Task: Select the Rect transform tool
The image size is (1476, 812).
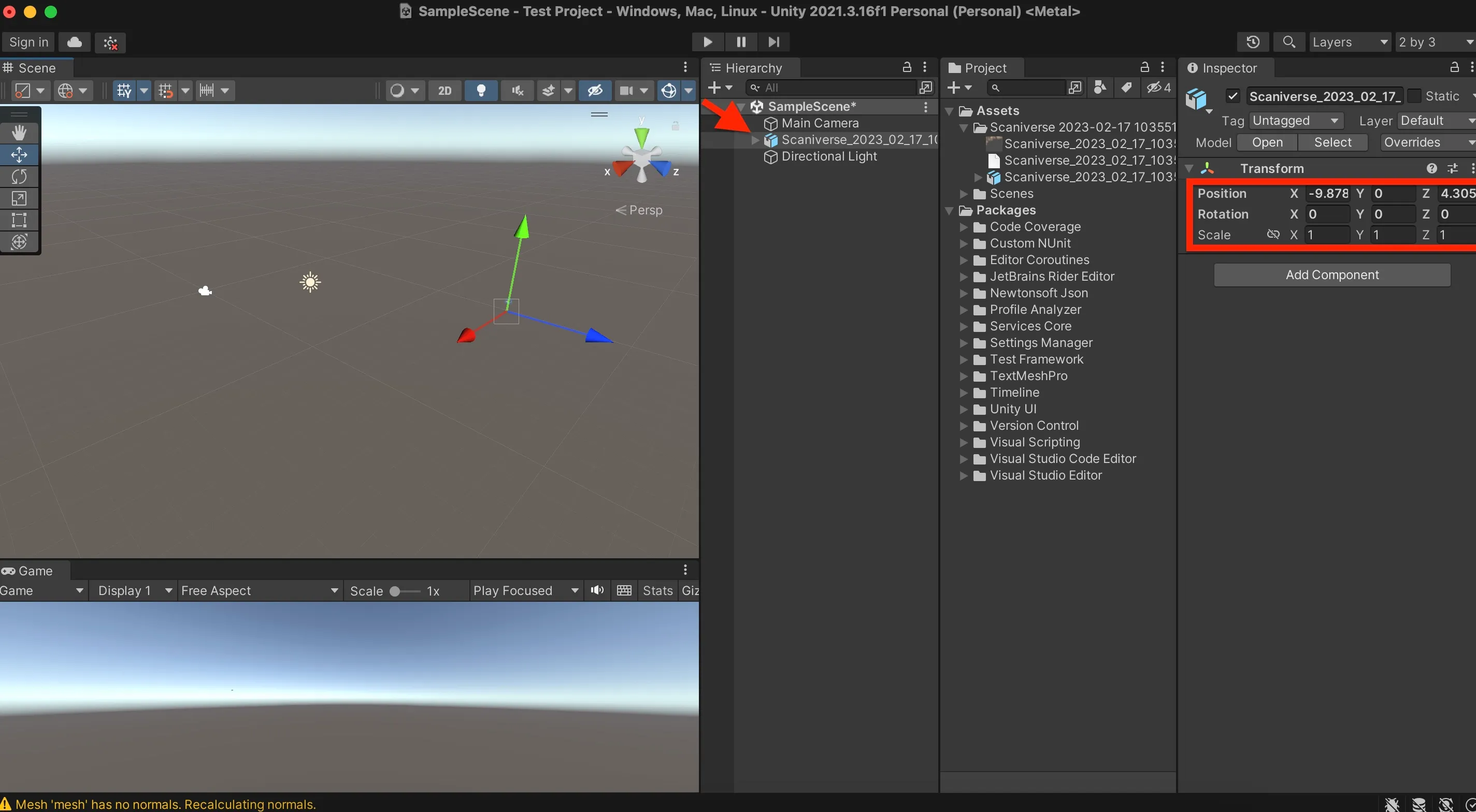Action: [19, 220]
